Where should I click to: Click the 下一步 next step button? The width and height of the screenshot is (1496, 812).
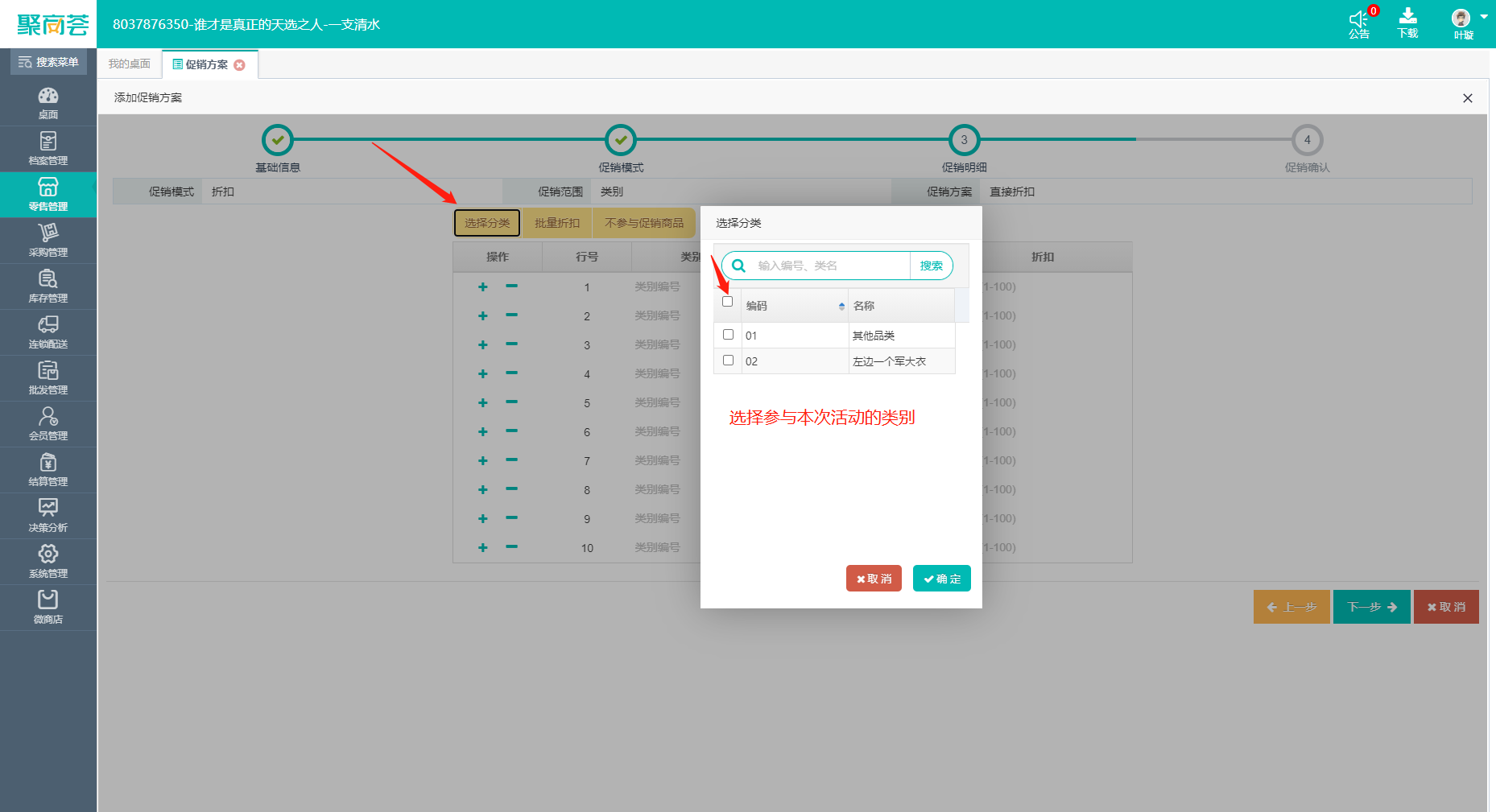point(1372,607)
